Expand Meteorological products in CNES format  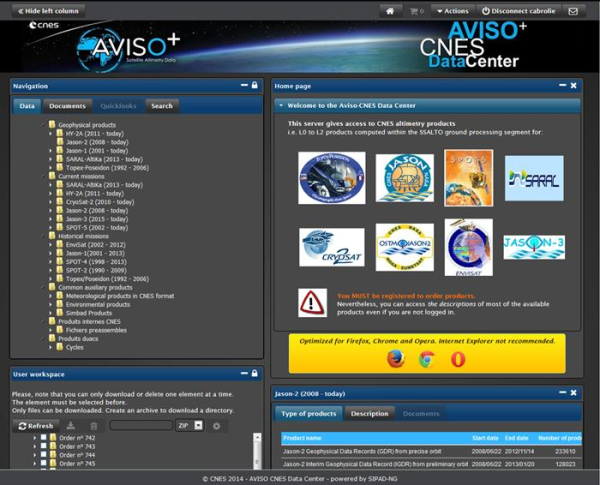click(x=51, y=296)
